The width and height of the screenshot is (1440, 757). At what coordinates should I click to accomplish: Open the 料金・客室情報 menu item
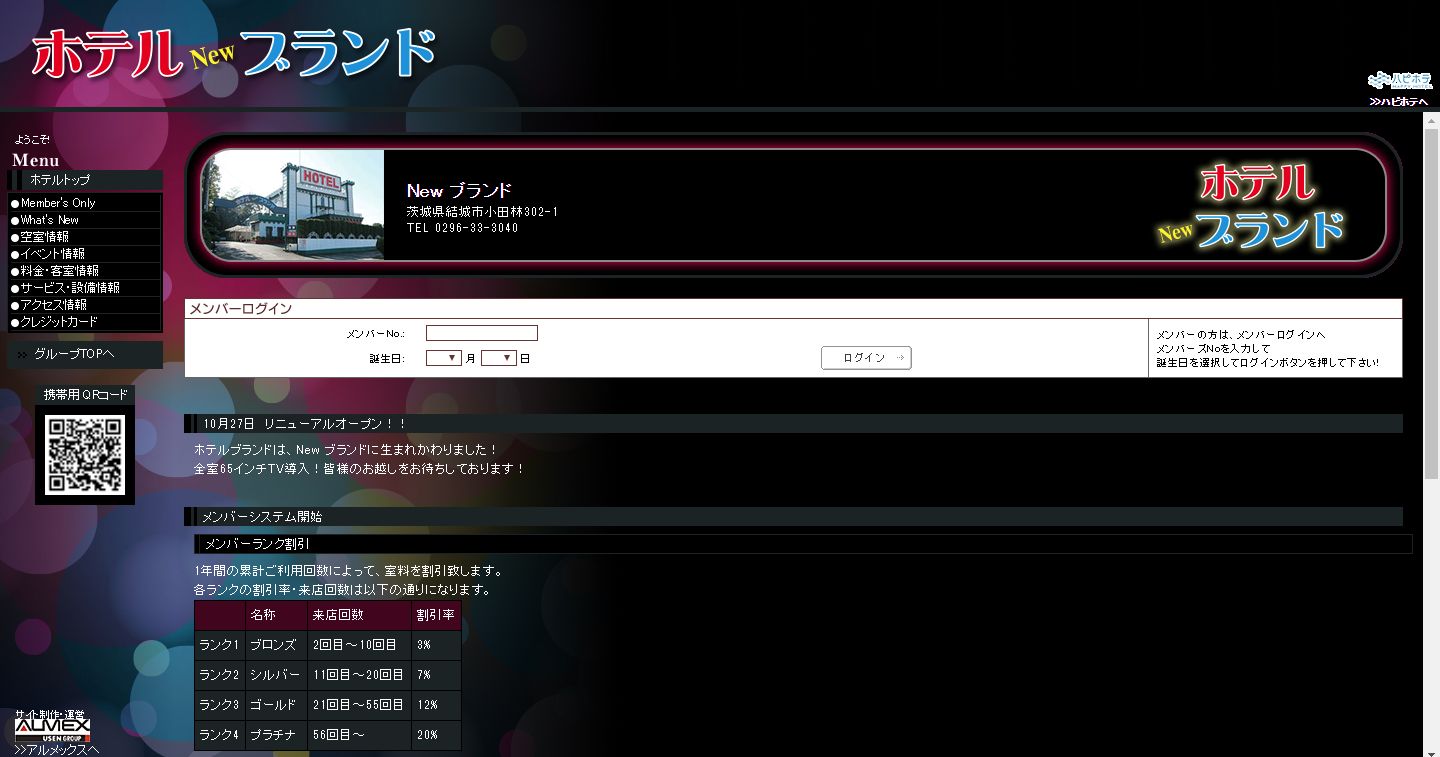[x=85, y=271]
